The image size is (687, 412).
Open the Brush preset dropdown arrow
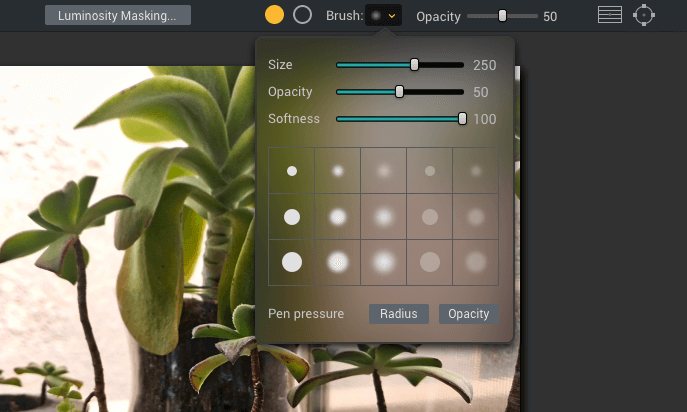(x=392, y=16)
